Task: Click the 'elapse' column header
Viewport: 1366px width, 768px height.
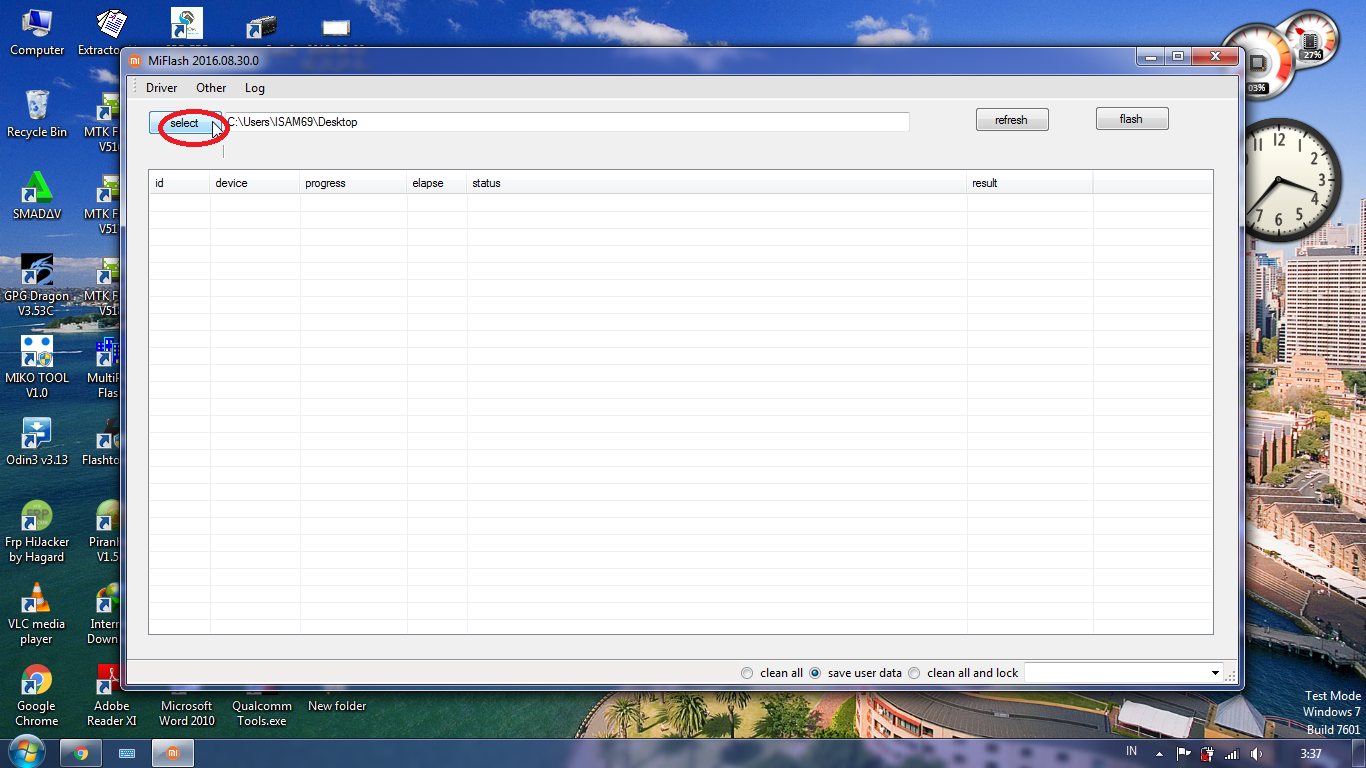Action: pos(437,183)
